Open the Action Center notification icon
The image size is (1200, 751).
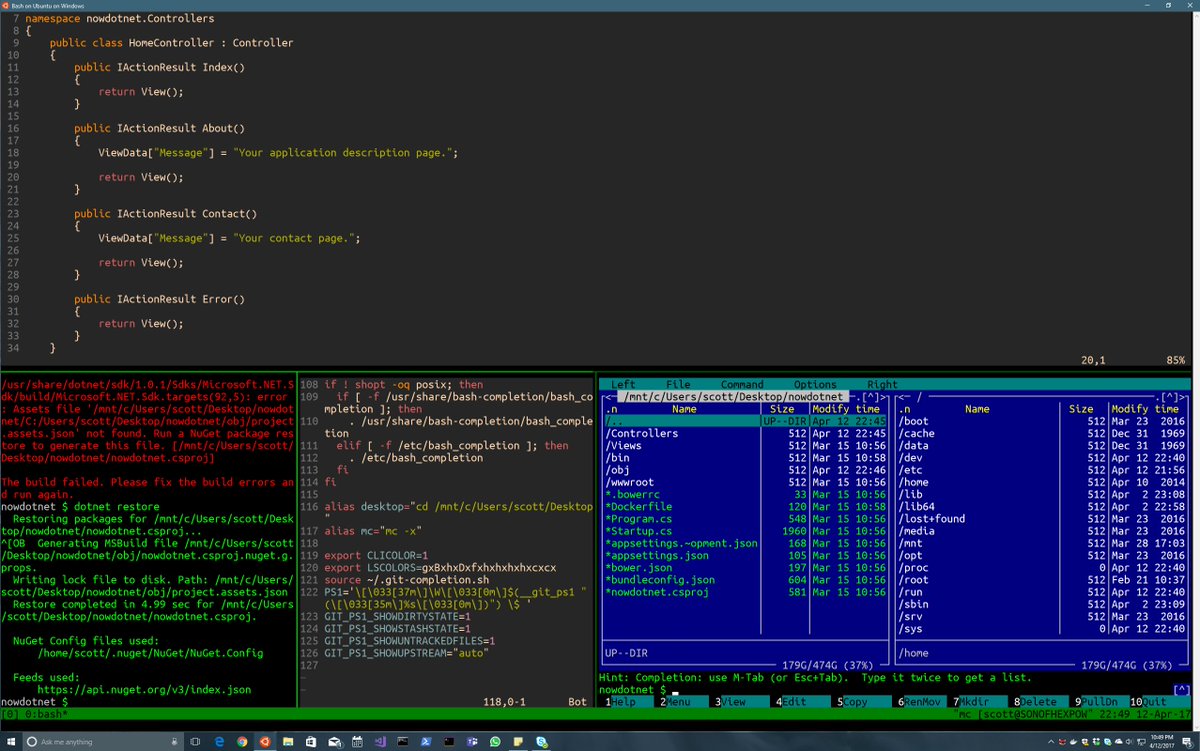[x=1186, y=742]
